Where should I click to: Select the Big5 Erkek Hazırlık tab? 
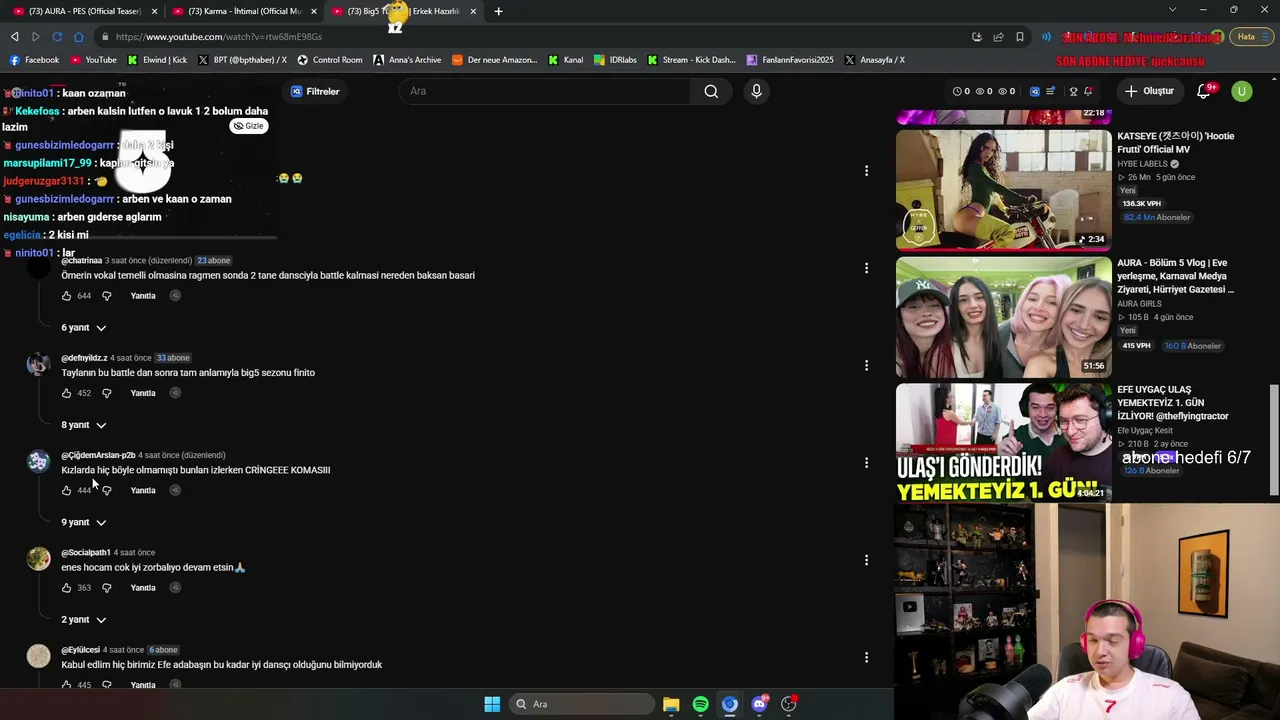403,11
